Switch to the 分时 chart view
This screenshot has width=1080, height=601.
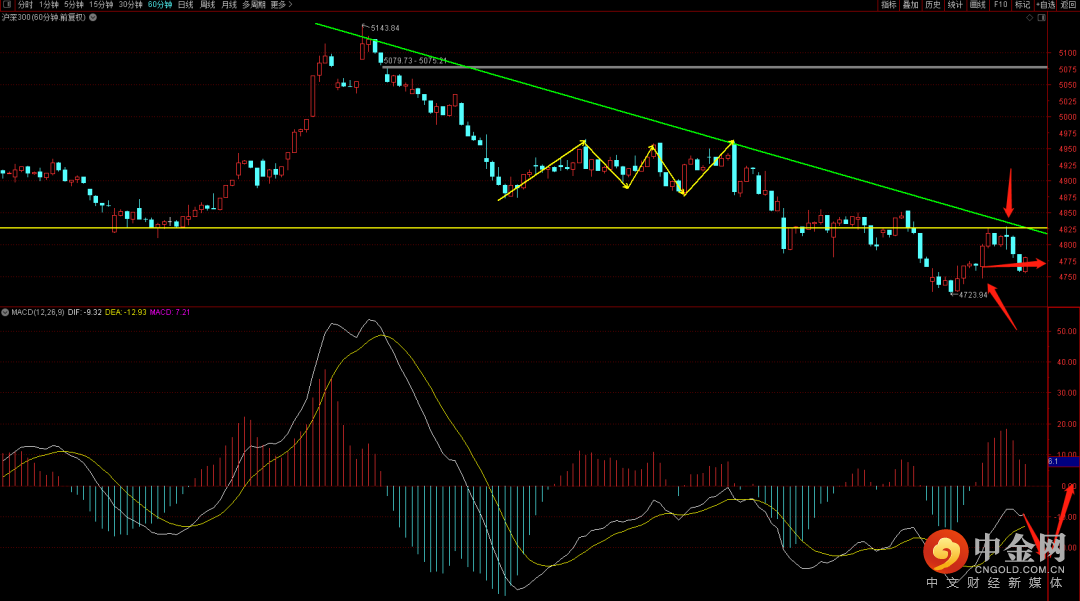point(25,5)
